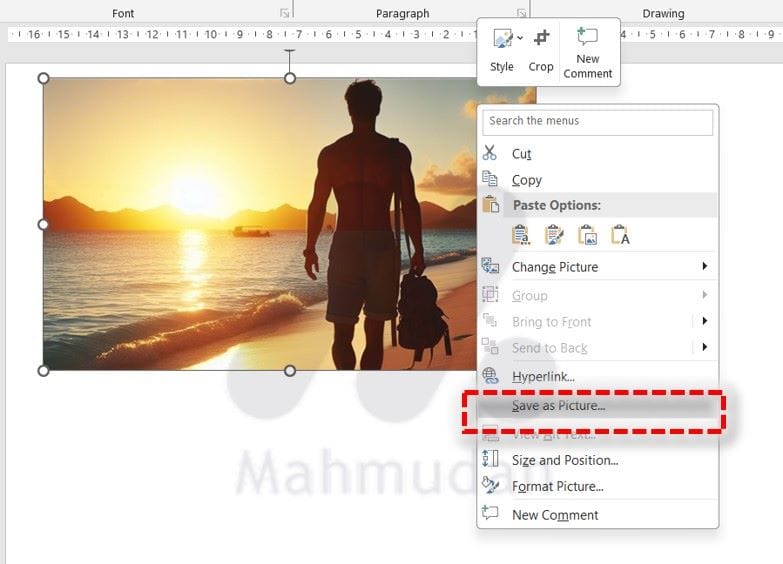
Task: Expand the Style dropdown arrow
Action: (520, 38)
